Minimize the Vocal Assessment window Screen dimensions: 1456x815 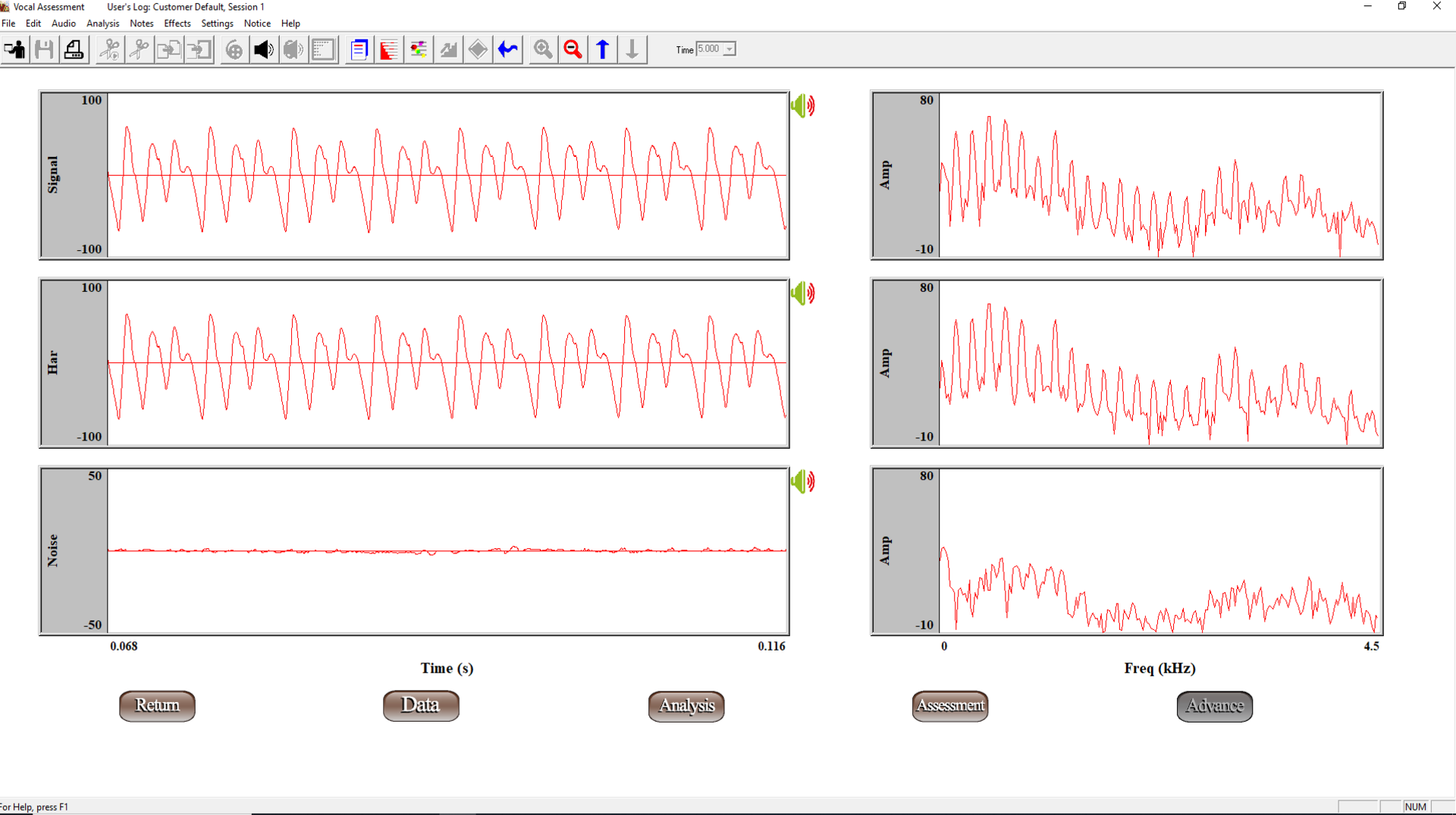(x=1368, y=6)
